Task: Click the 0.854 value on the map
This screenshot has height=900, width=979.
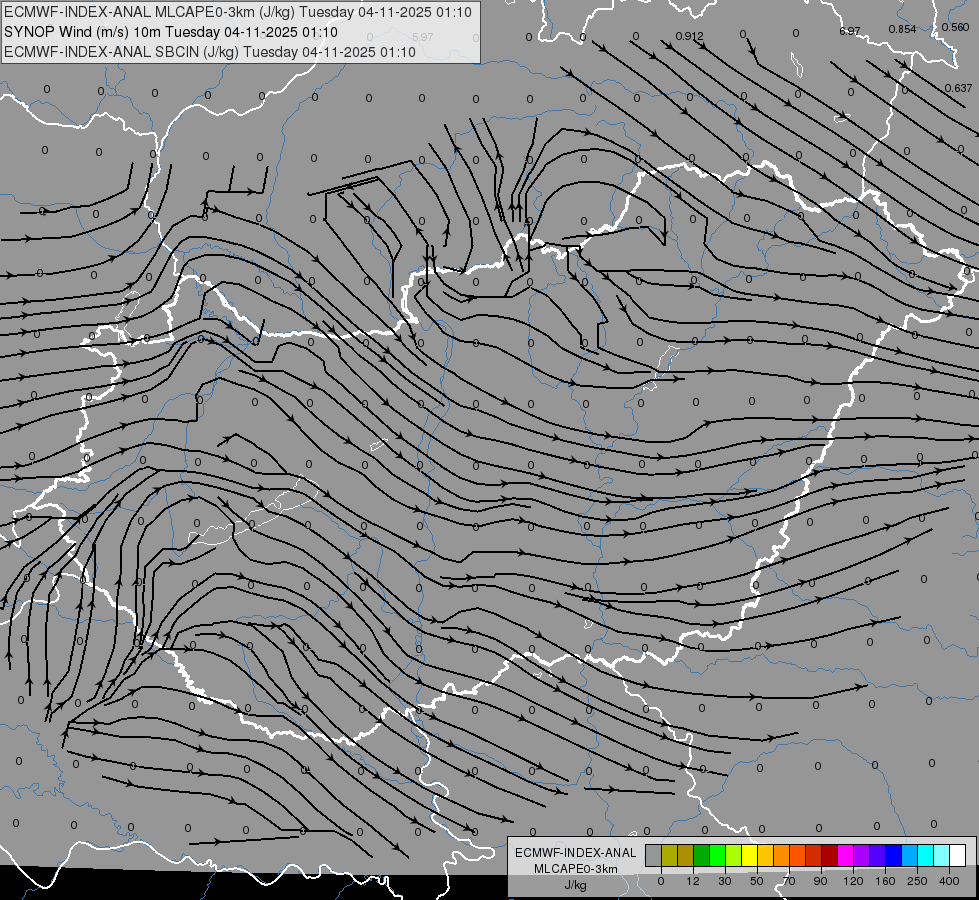Action: pyautogui.click(x=903, y=29)
